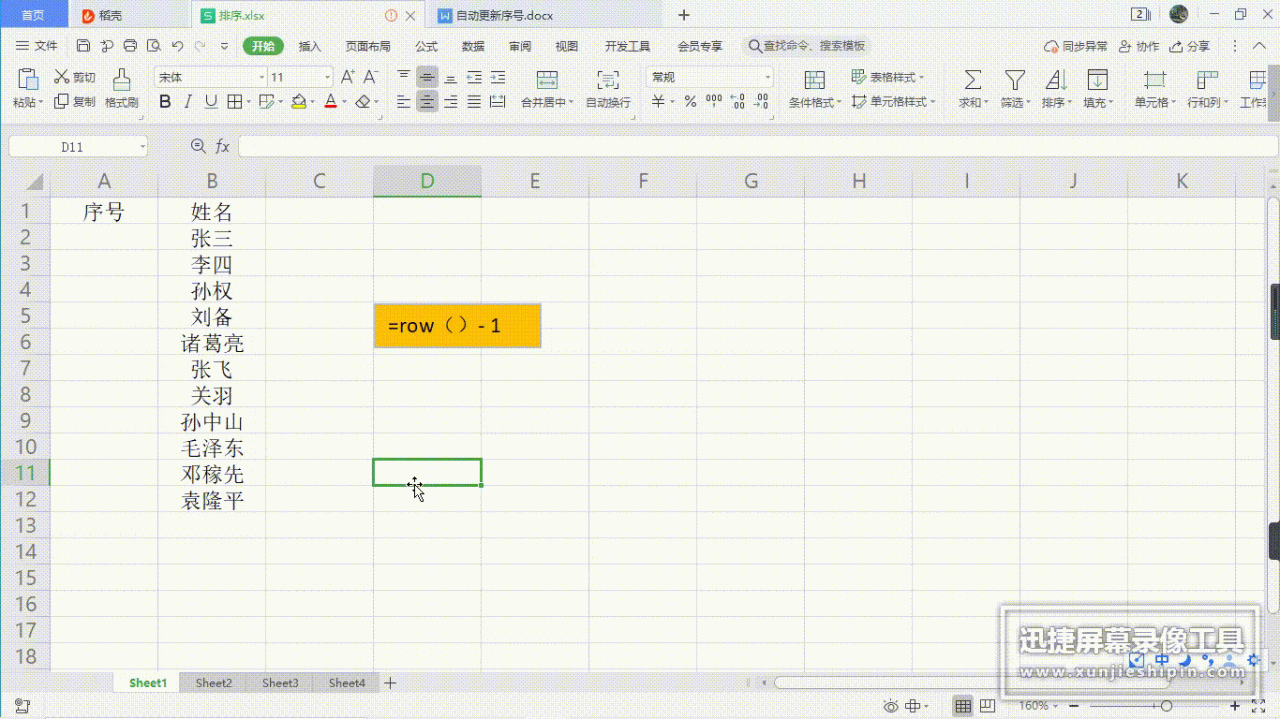
Task: Open the Filter 筛选 button
Action: [1015, 89]
